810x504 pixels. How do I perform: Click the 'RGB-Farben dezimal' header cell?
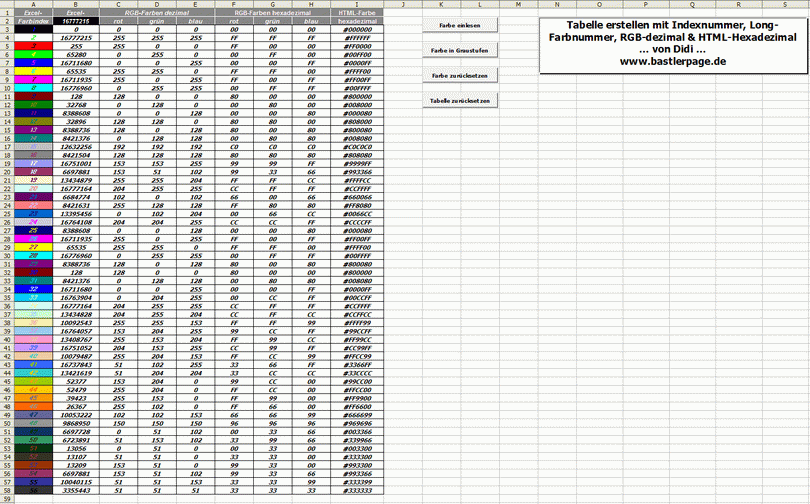click(157, 13)
